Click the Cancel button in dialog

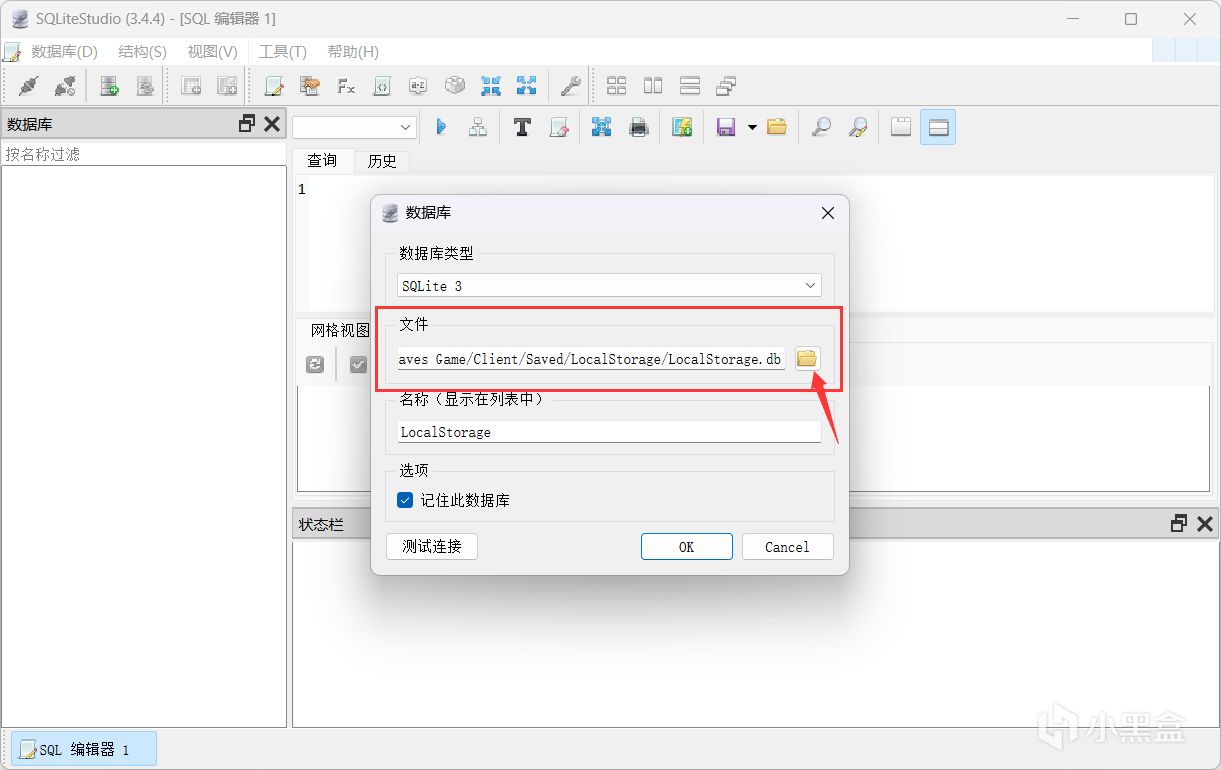(787, 546)
